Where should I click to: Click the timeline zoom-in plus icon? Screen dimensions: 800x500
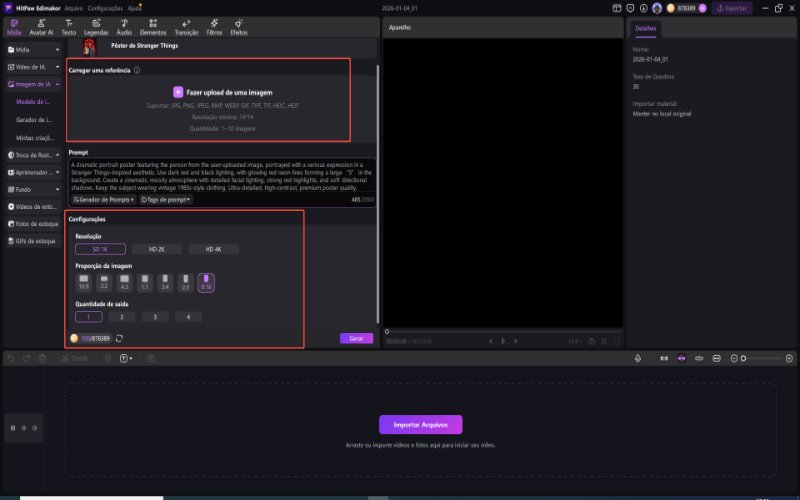(x=789, y=358)
